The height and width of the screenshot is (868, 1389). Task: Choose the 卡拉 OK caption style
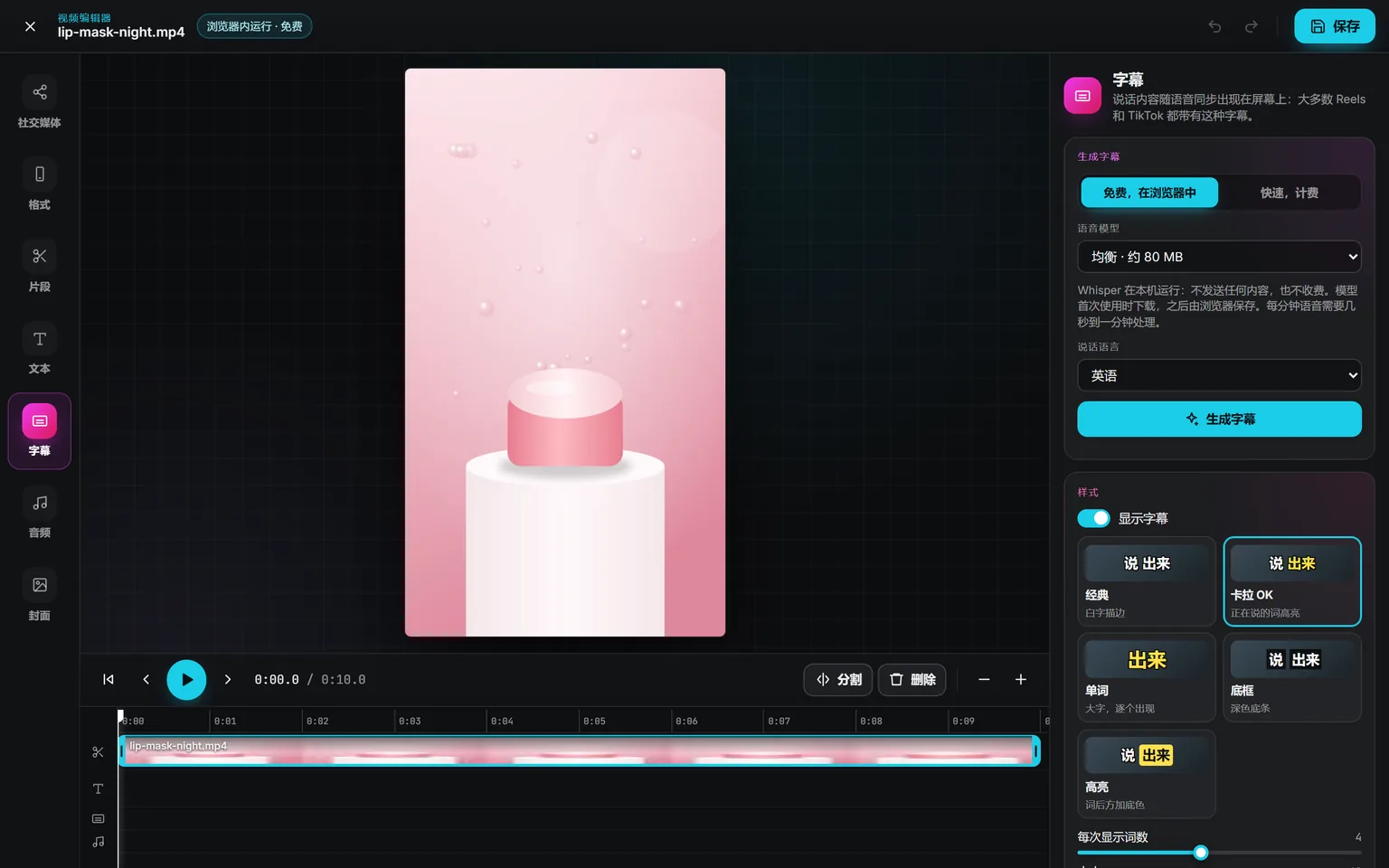[x=1292, y=581]
